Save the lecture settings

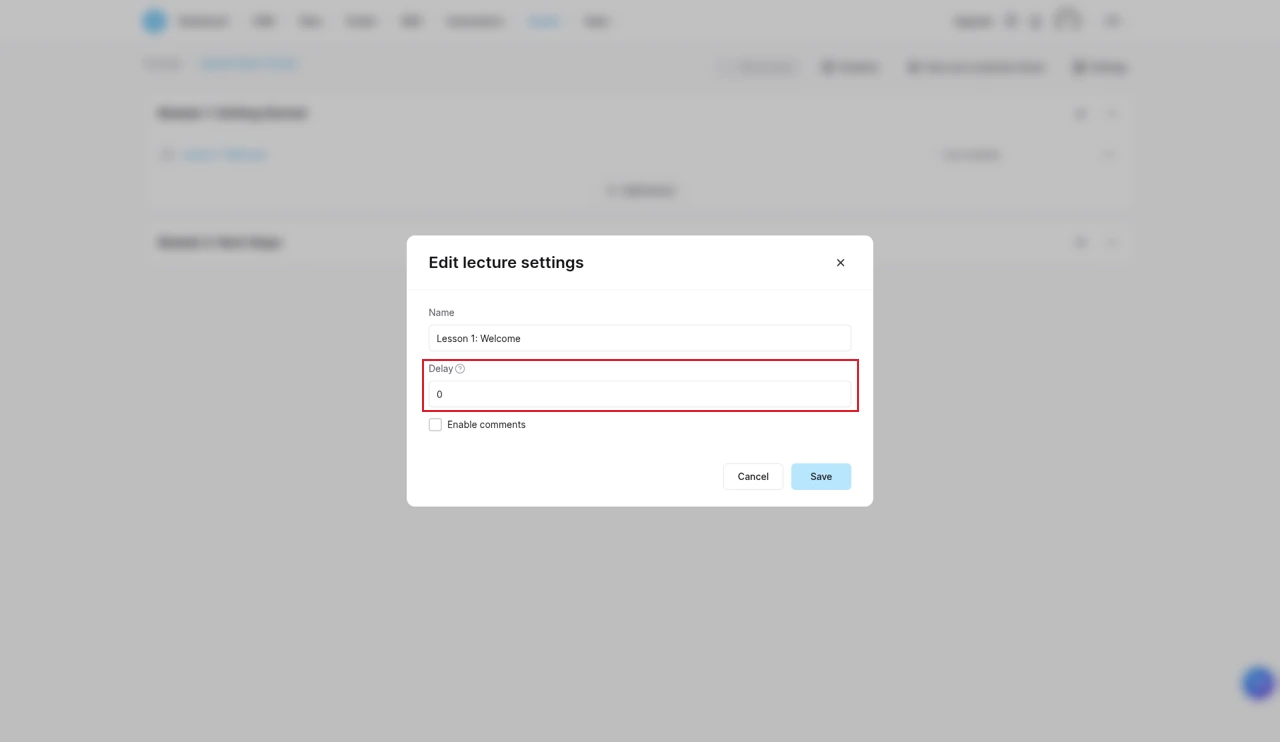tap(821, 477)
